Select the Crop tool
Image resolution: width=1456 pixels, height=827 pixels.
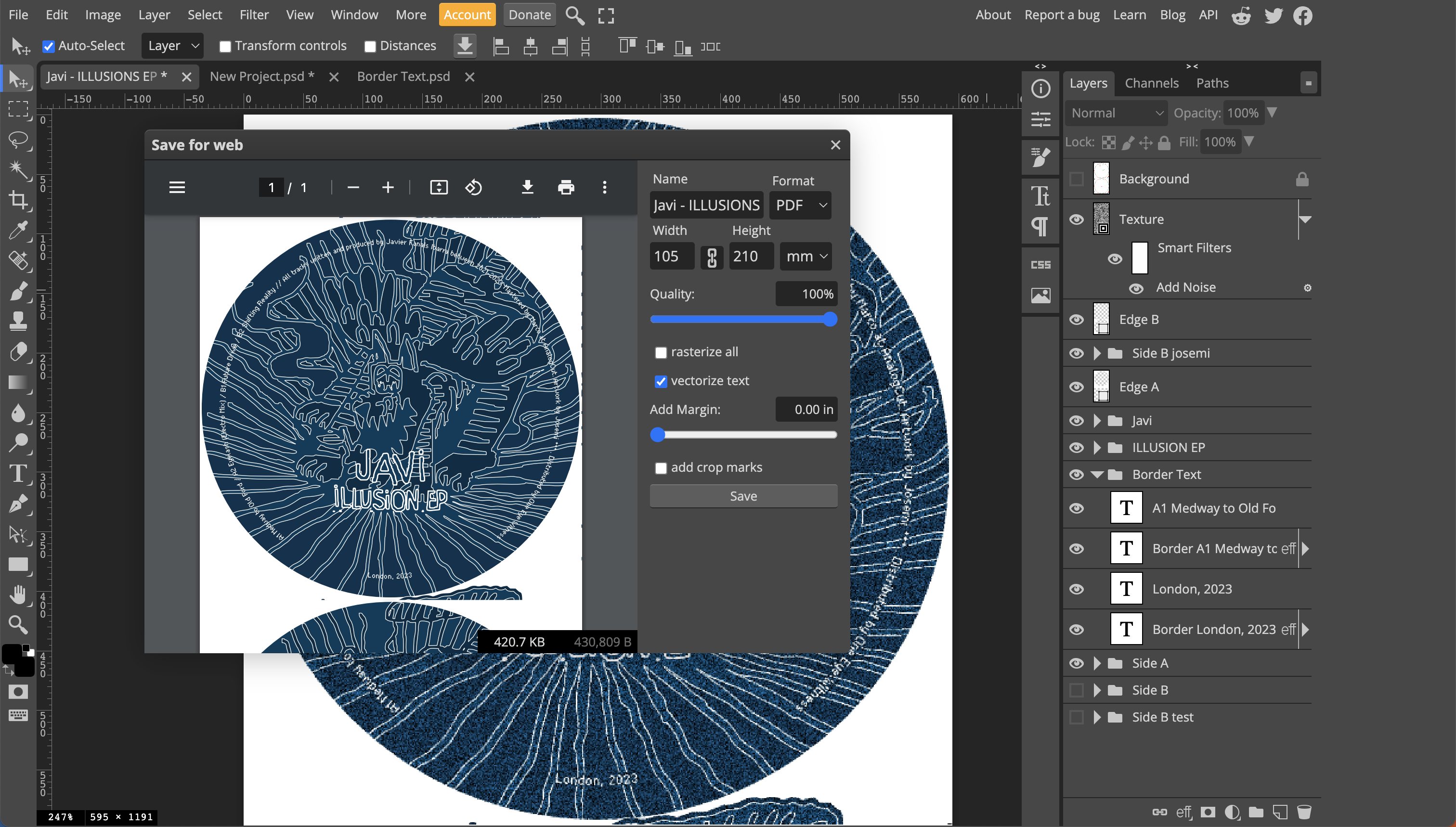click(18, 199)
